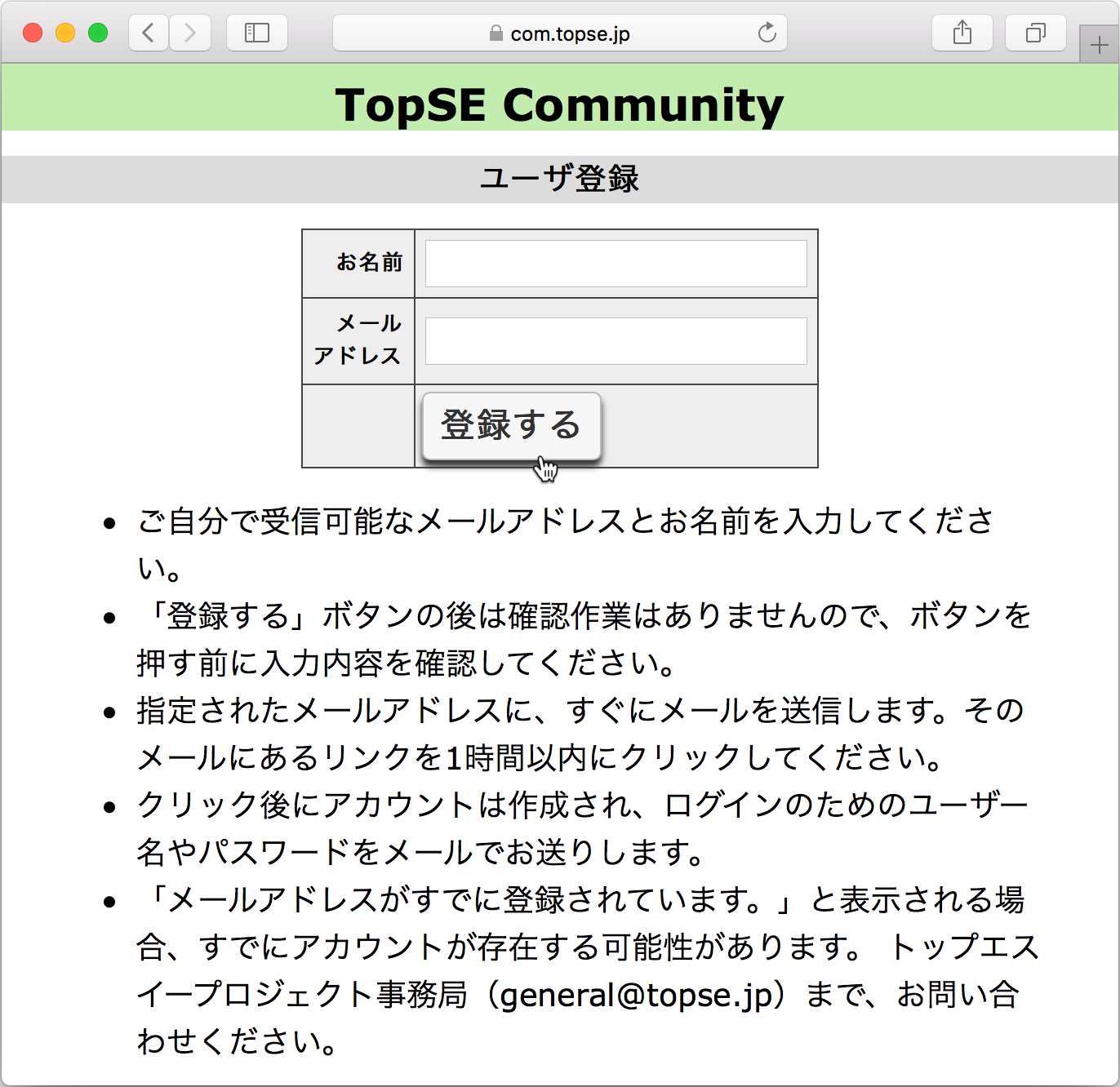1120x1087 pixels.
Task: Enter full screen with green button
Action: [98, 33]
